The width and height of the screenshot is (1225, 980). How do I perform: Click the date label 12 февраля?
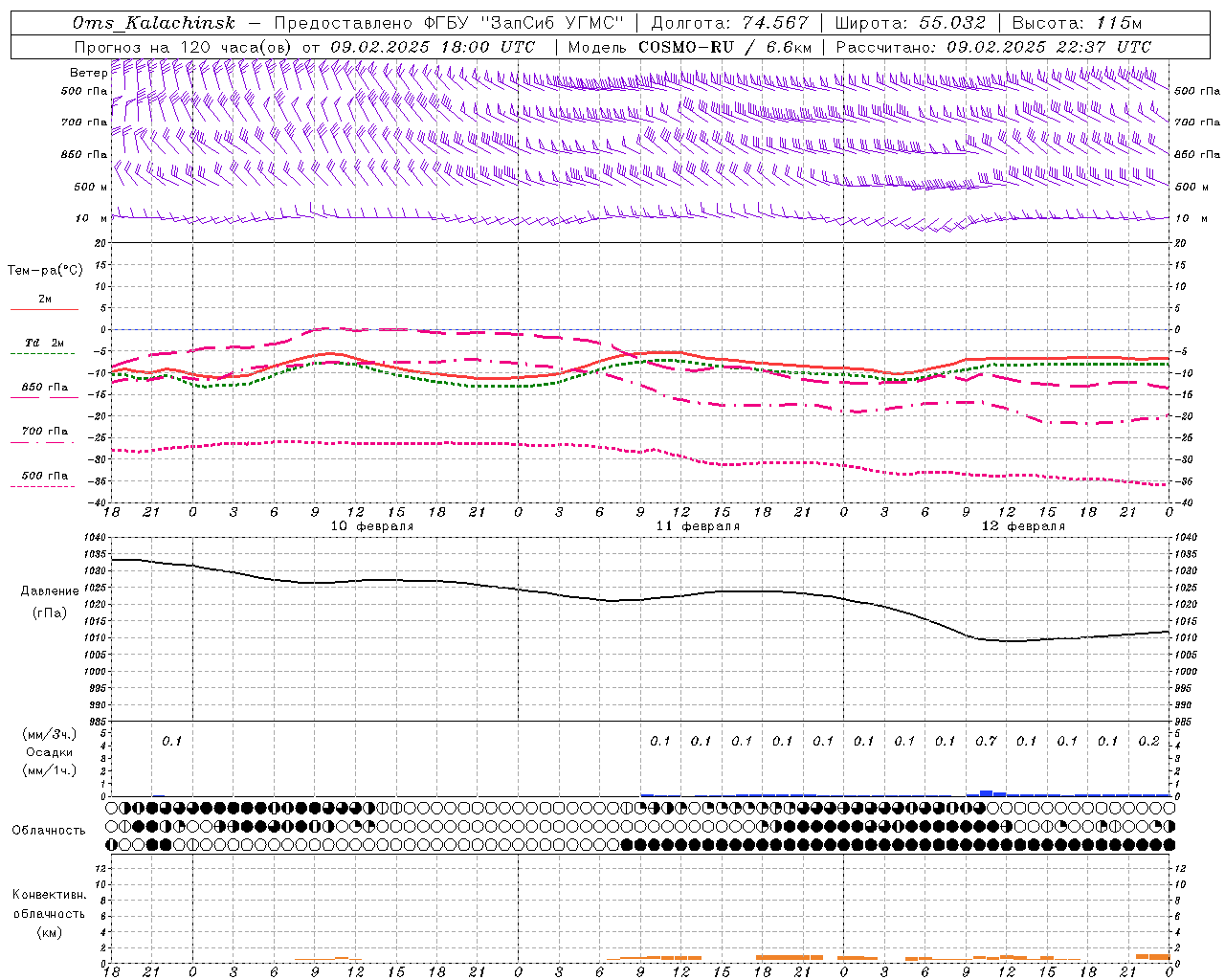(x=1023, y=526)
